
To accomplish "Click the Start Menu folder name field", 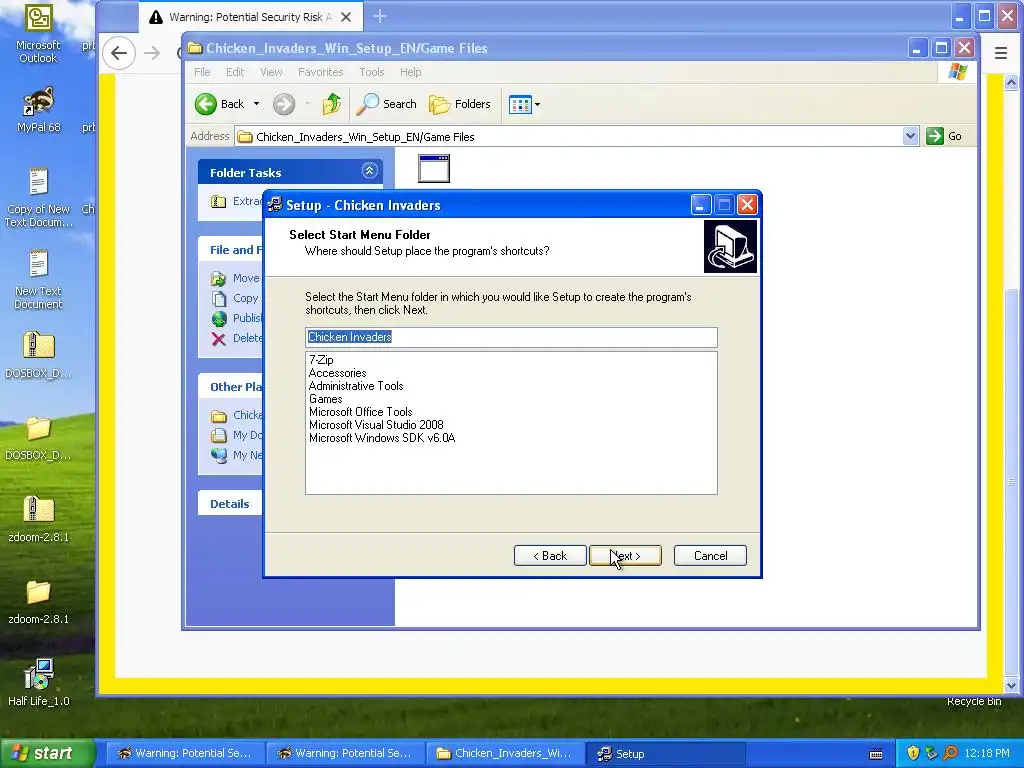I will (x=511, y=337).
